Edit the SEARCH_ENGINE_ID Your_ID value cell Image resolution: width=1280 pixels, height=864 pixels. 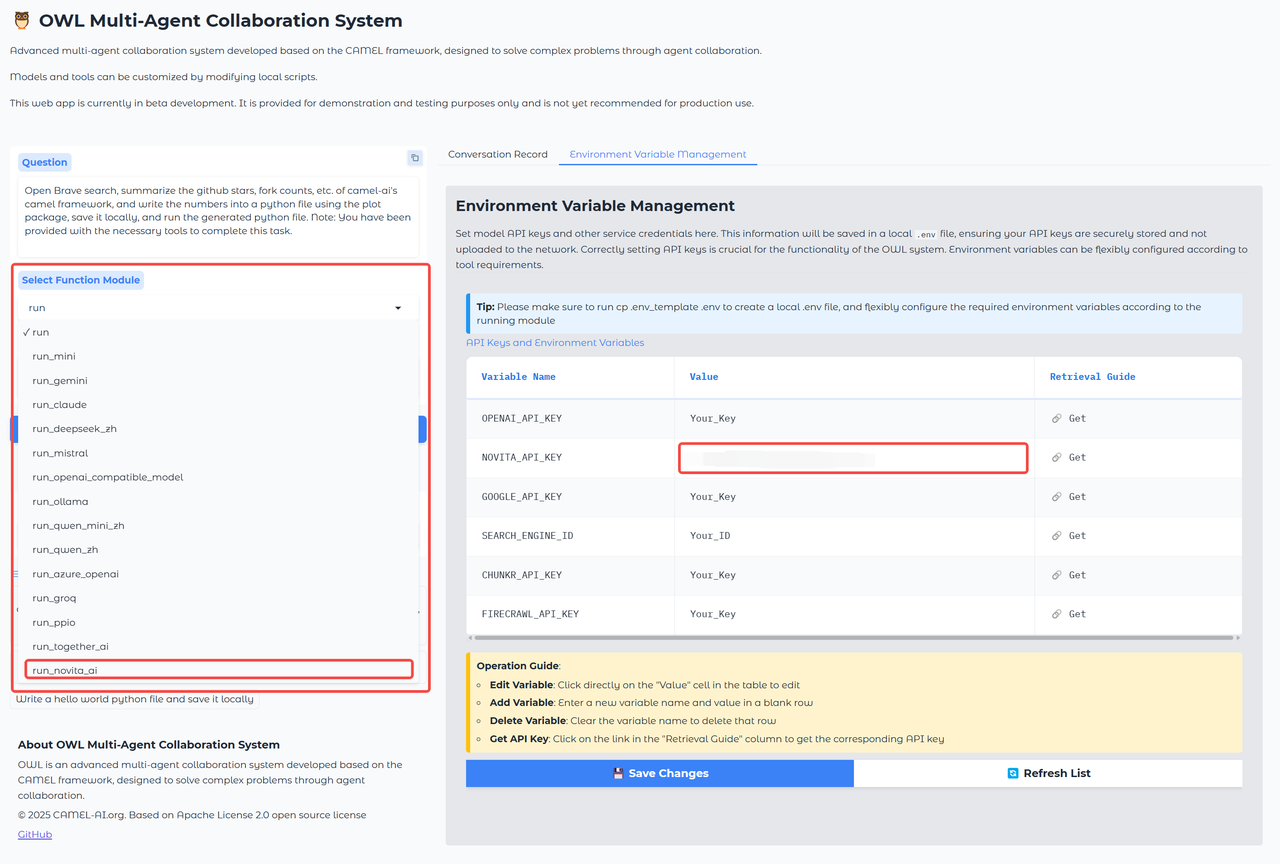pos(854,535)
